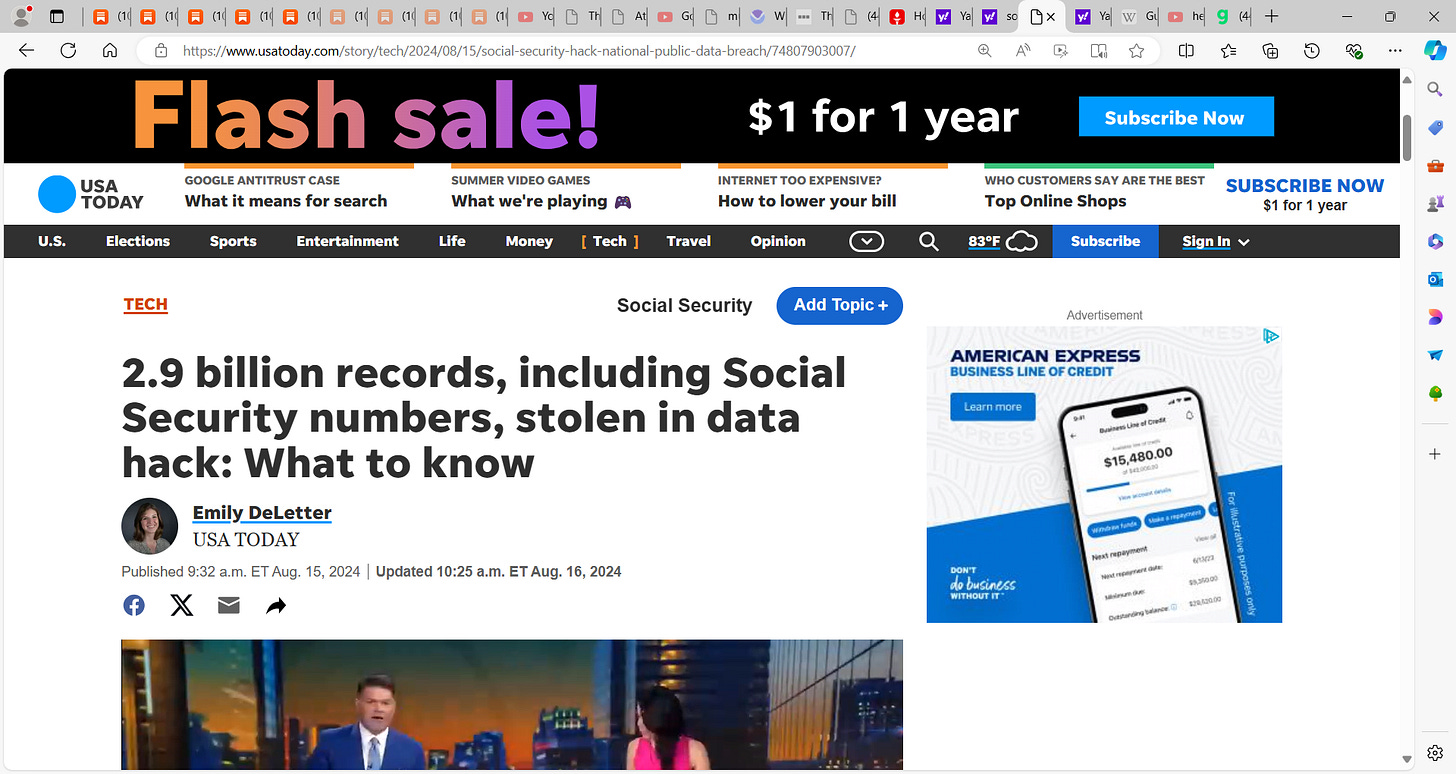Image resolution: width=1456 pixels, height=774 pixels.
Task: Close the active USA TODAY tab
Action: 1050,17
